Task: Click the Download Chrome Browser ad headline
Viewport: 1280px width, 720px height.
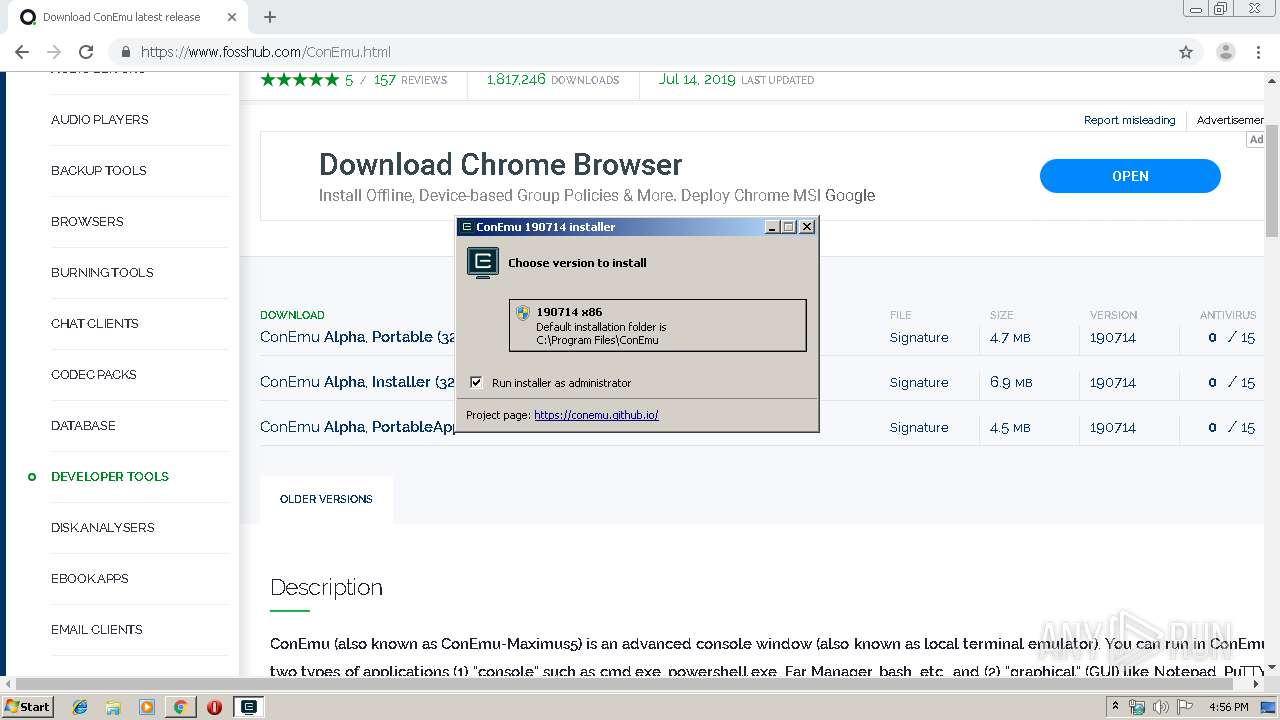Action: click(500, 164)
